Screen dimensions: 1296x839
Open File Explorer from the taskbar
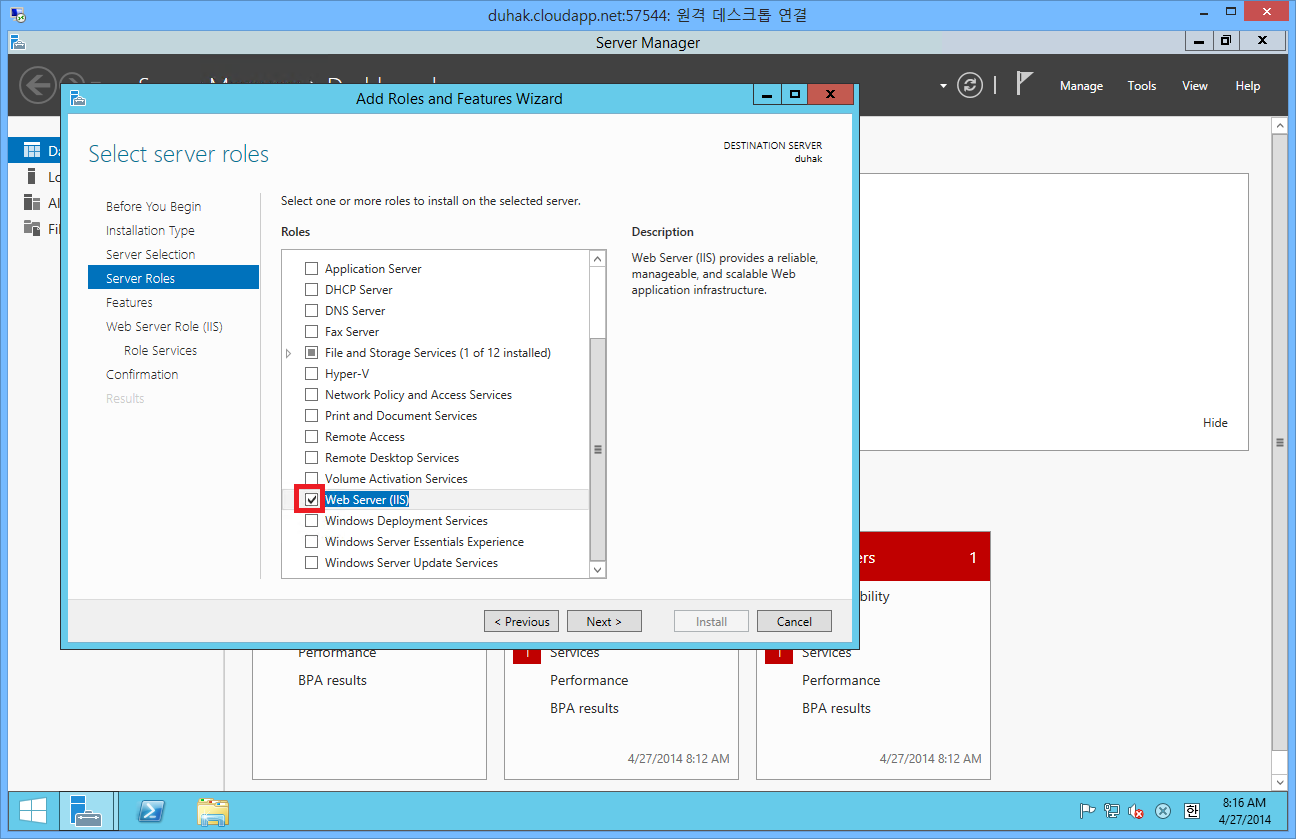pos(213,811)
